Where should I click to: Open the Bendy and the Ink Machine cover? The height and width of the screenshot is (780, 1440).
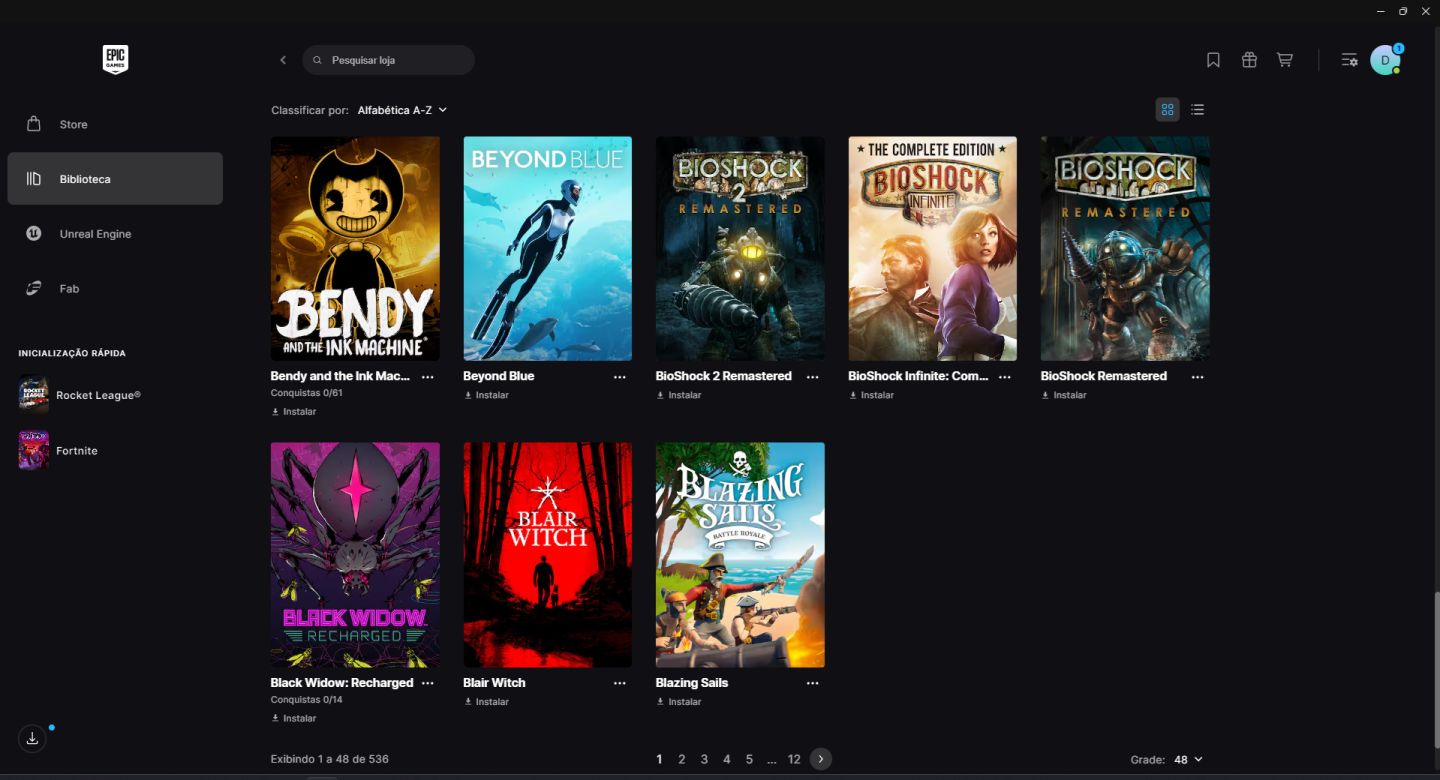click(x=355, y=249)
